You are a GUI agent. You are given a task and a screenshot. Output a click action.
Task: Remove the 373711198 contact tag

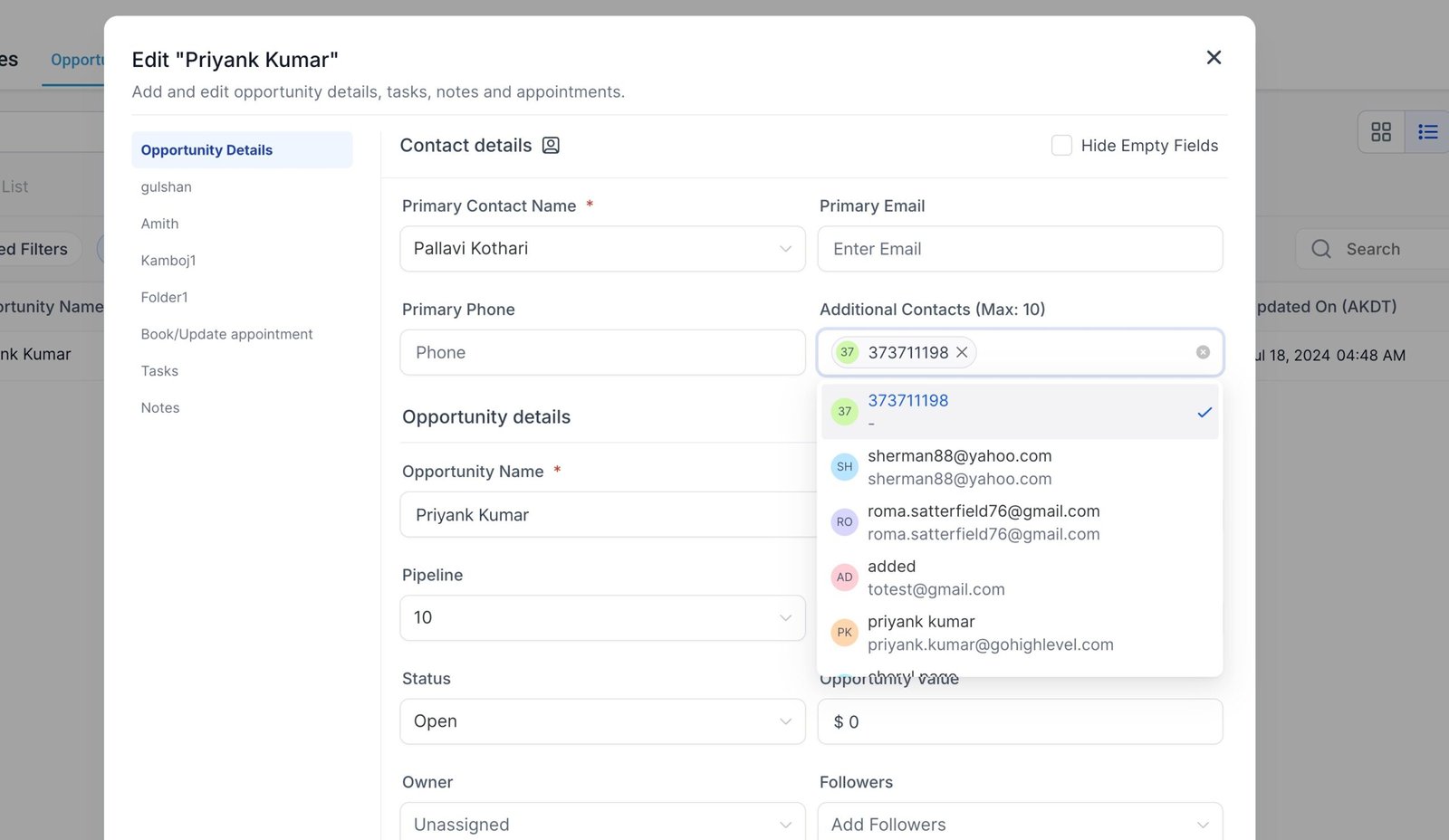click(x=963, y=352)
